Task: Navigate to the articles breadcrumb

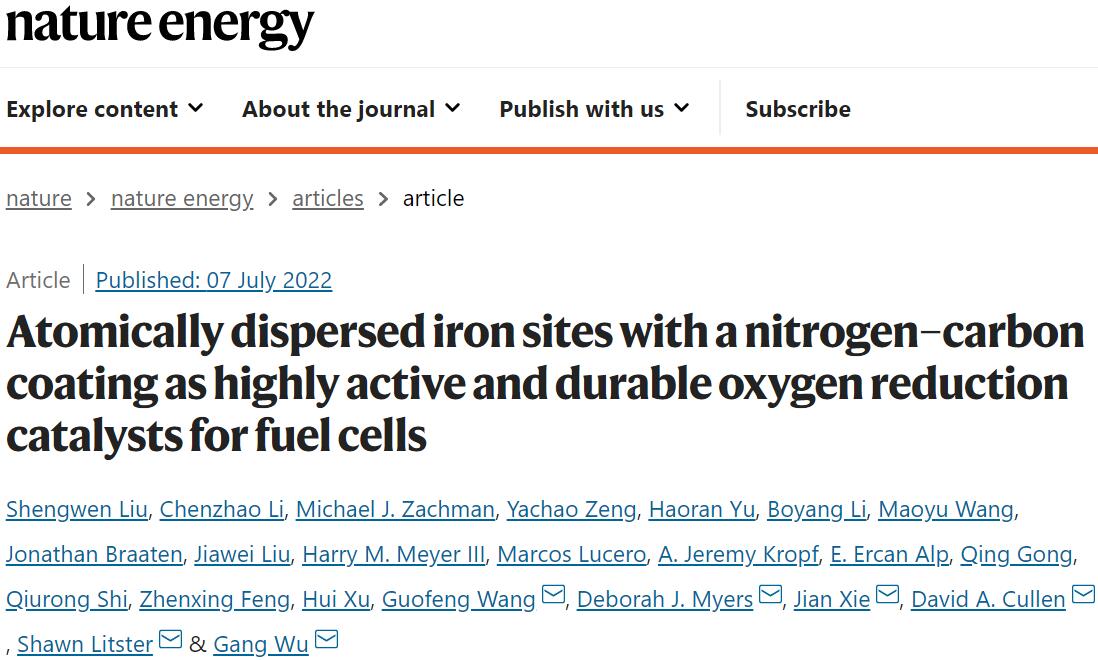Action: pyautogui.click(x=328, y=198)
